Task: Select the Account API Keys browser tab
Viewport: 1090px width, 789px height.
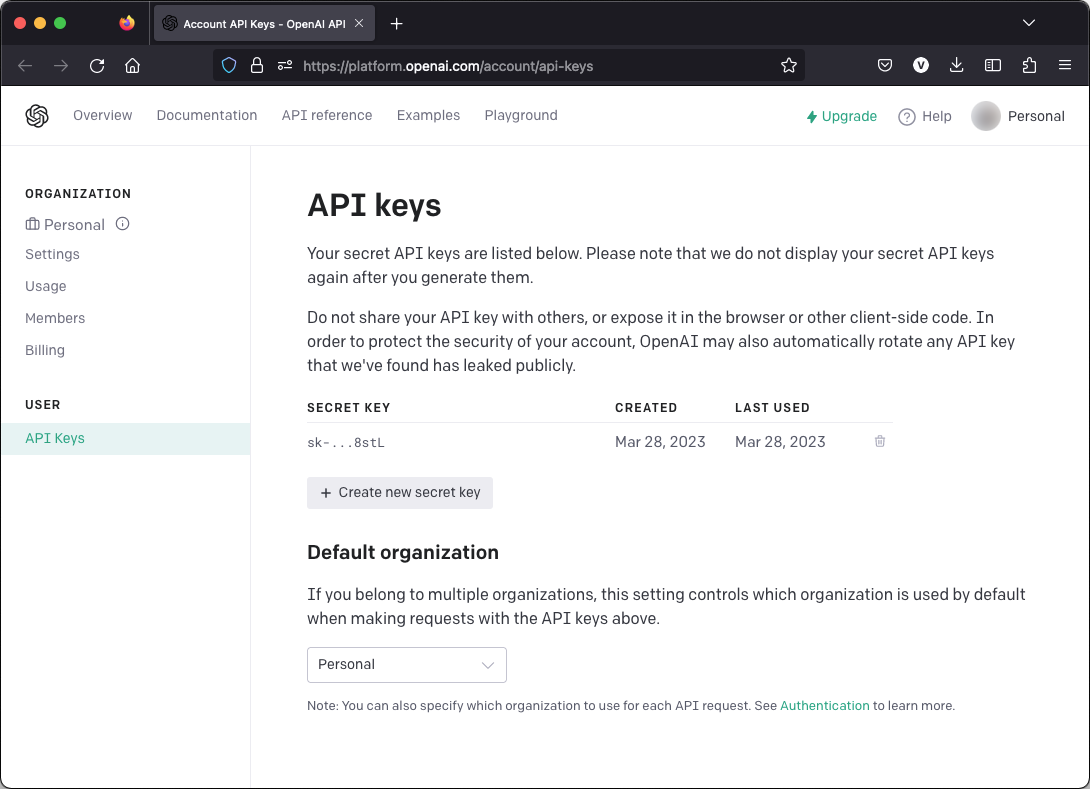Action: [x=264, y=24]
